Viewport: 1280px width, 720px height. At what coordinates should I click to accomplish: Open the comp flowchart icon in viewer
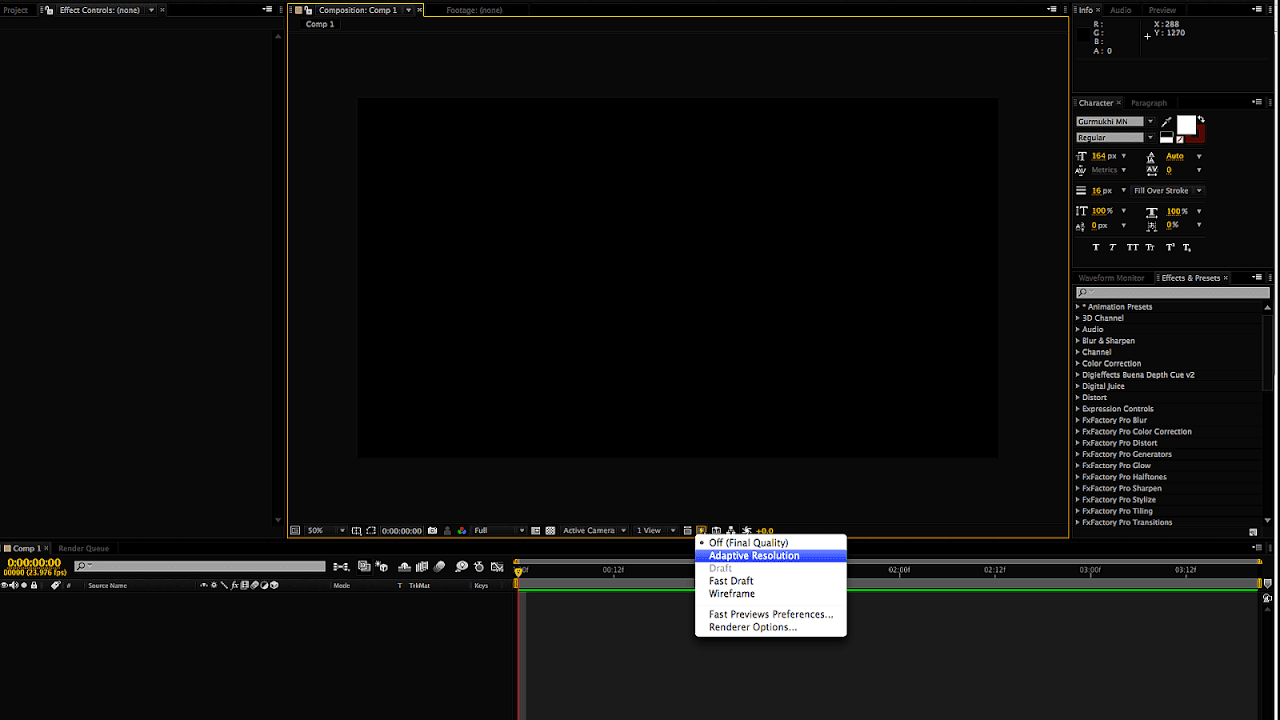pyautogui.click(x=731, y=530)
